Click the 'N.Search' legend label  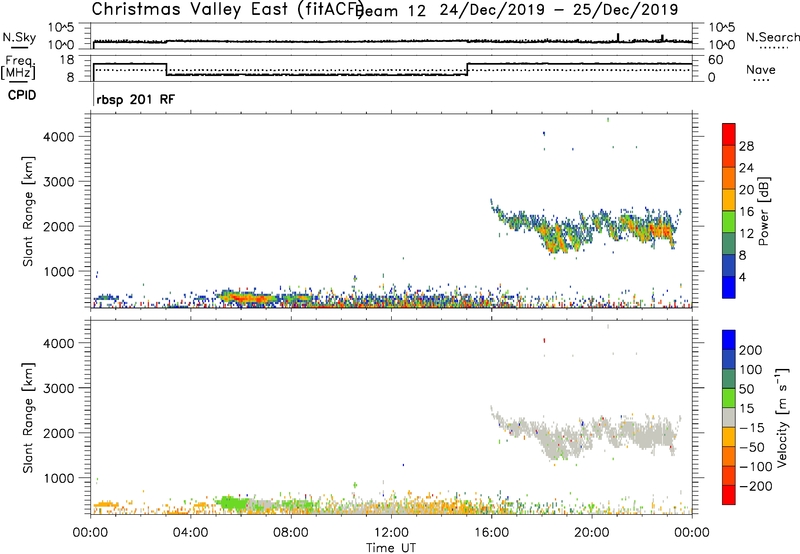pos(772,37)
